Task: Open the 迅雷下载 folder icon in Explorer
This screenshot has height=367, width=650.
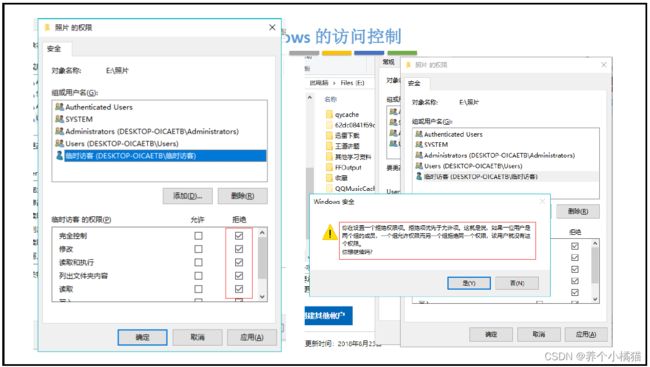Action: (330, 136)
